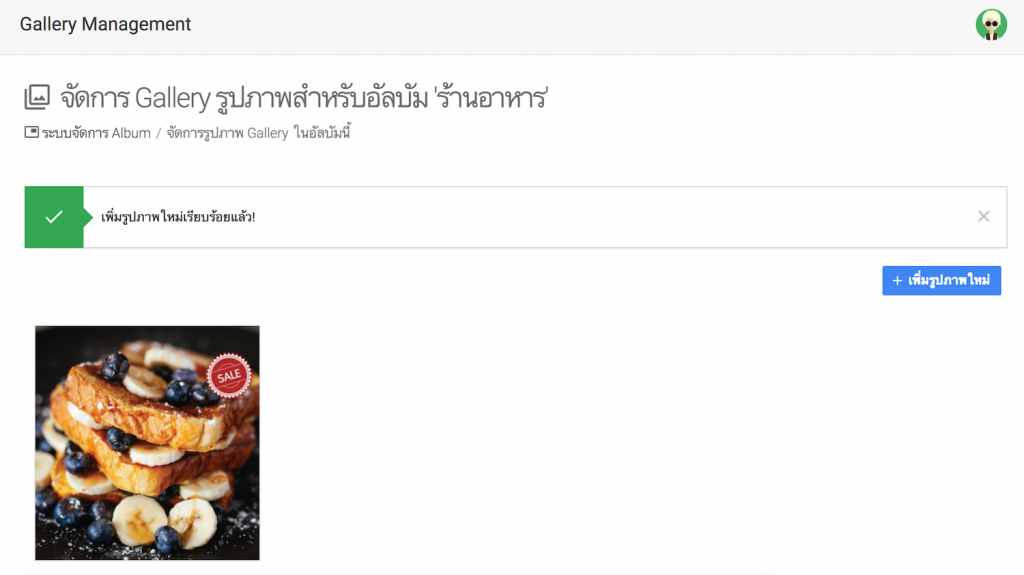Click the gallery image-stack icon beside heading
Image resolution: width=1024 pixels, height=575 pixels.
click(x=37, y=97)
